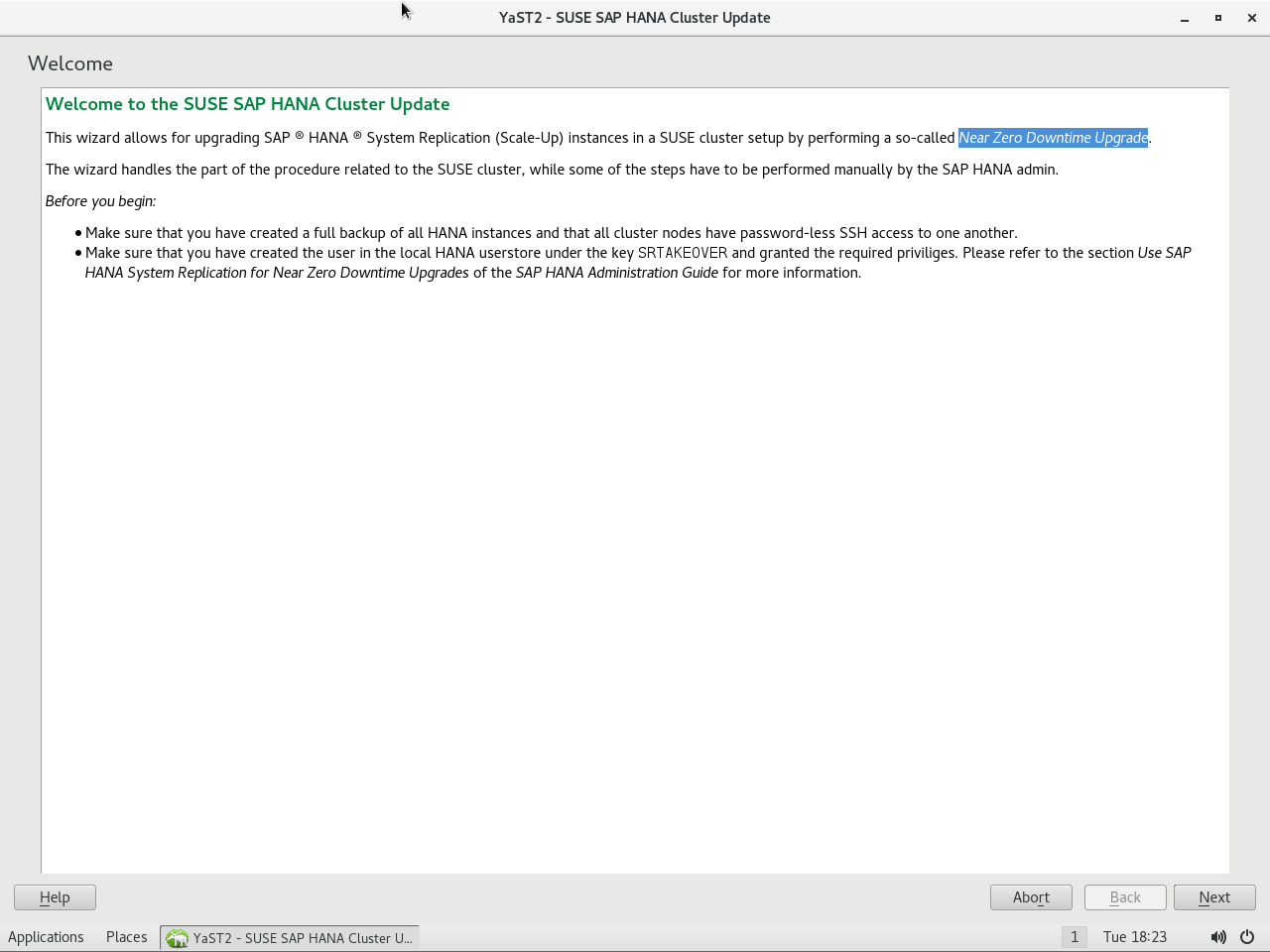Click the Welcome page heading

point(70,63)
